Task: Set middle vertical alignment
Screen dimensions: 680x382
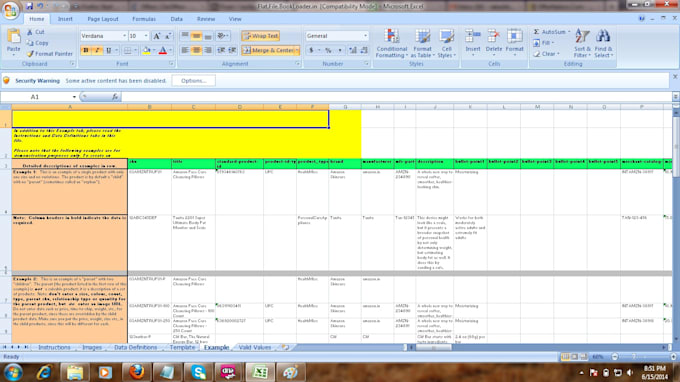Action: tap(196, 36)
